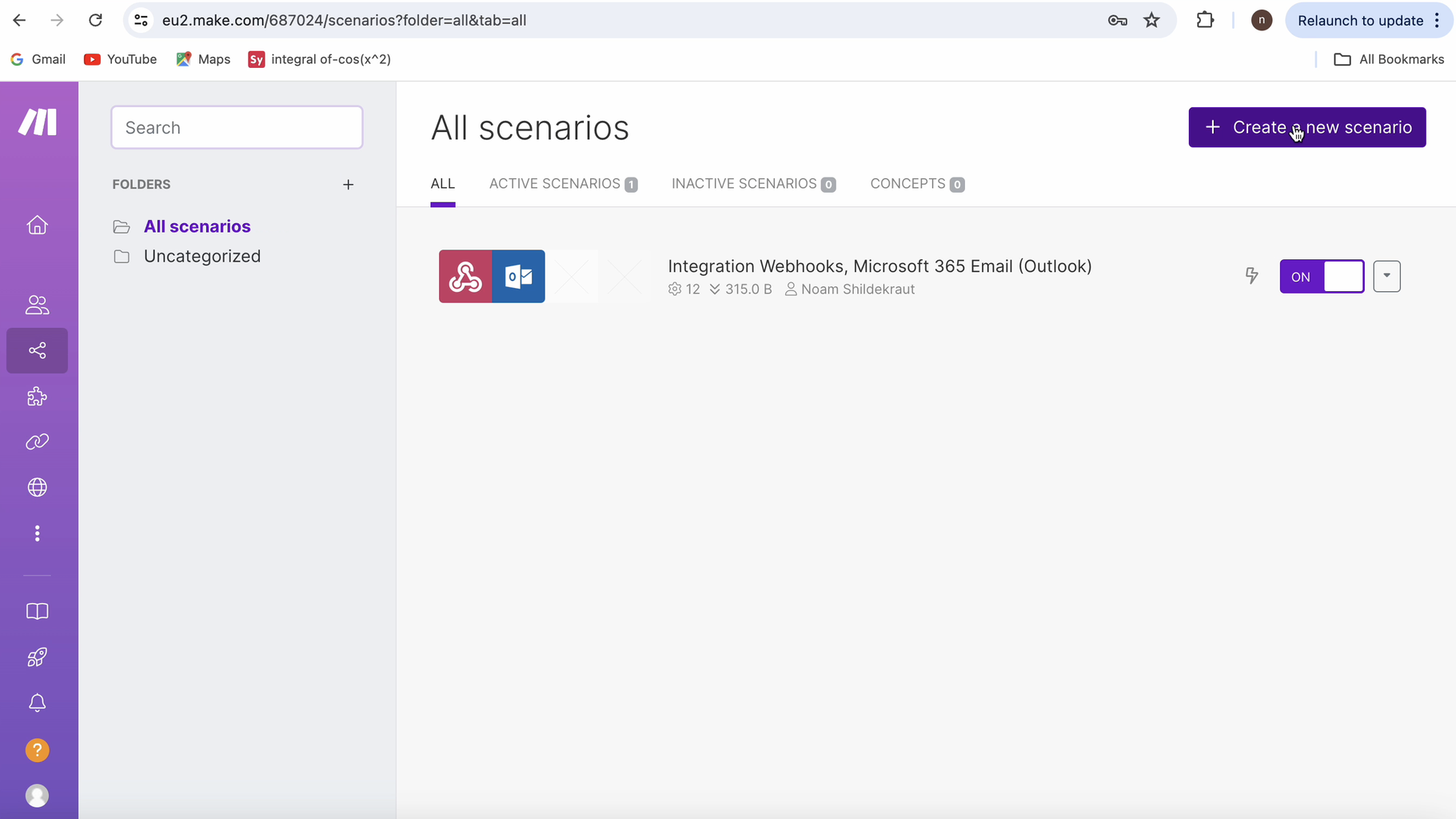Open Integration Webhooks, Microsoft 365 Email scenario

(880, 266)
